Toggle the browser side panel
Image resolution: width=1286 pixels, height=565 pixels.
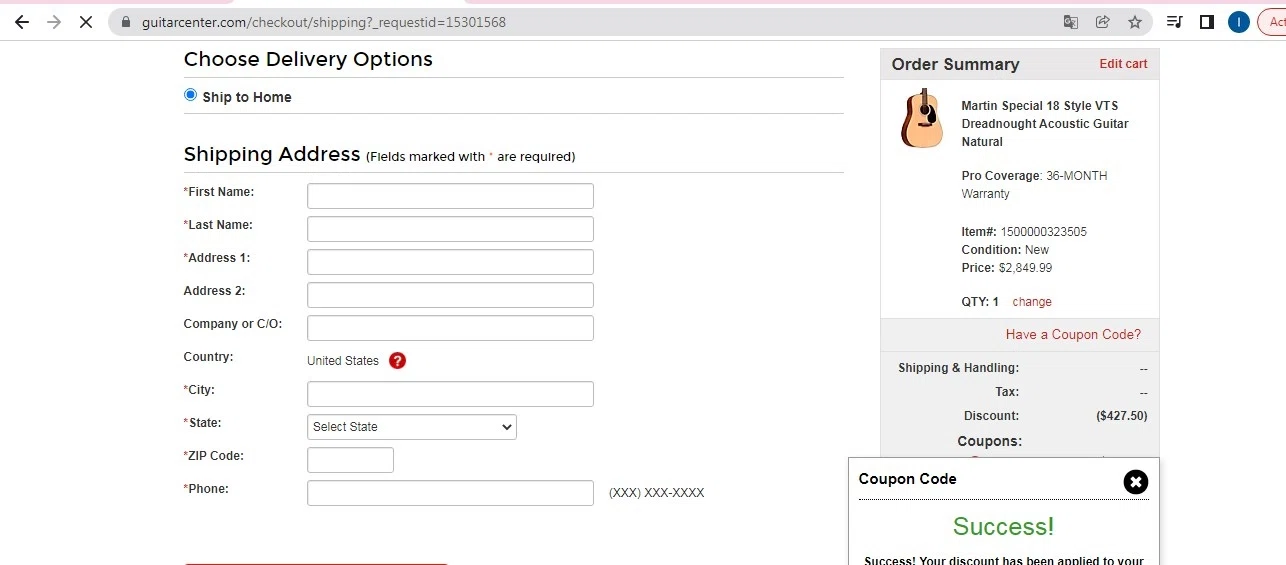[x=1207, y=22]
